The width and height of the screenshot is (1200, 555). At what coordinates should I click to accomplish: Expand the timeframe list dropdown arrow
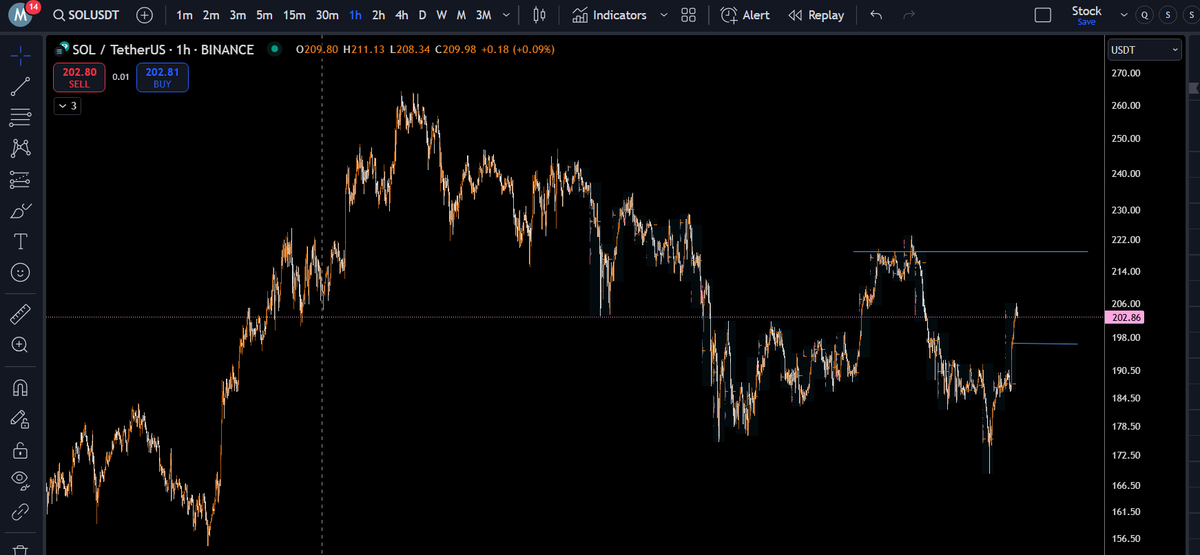506,16
